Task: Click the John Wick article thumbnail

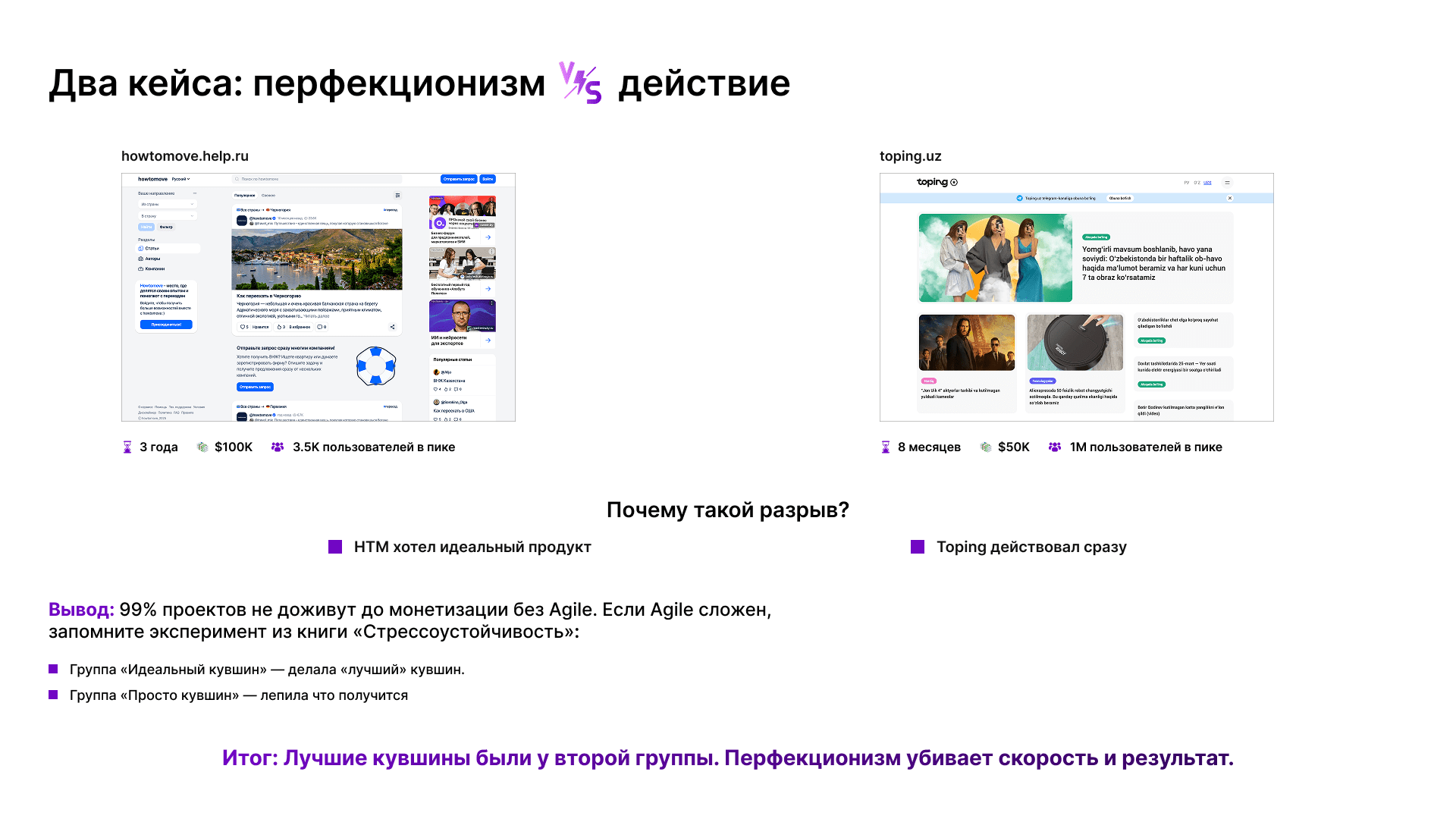Action: (966, 343)
